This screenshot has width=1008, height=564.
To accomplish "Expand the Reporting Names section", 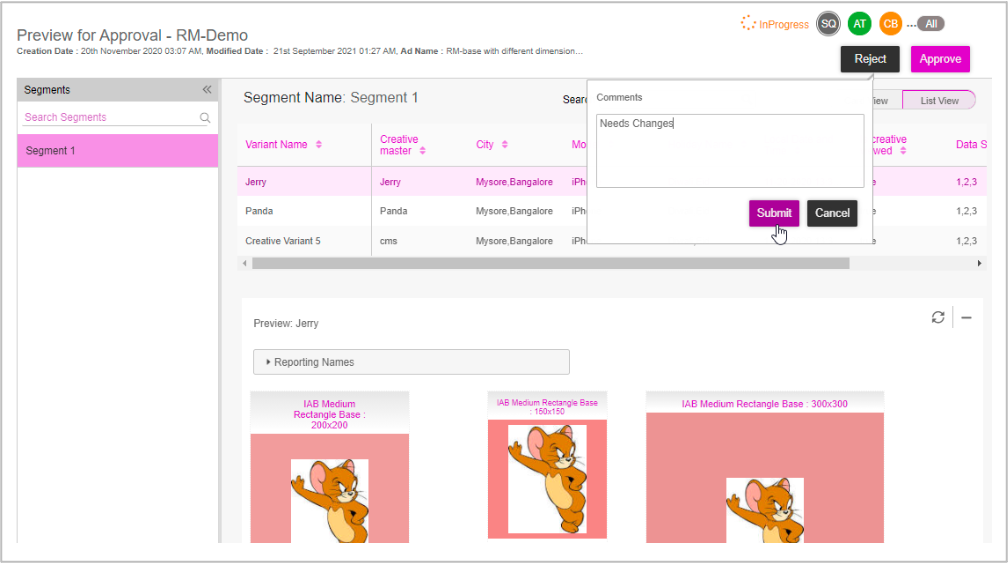I will pyautogui.click(x=411, y=362).
